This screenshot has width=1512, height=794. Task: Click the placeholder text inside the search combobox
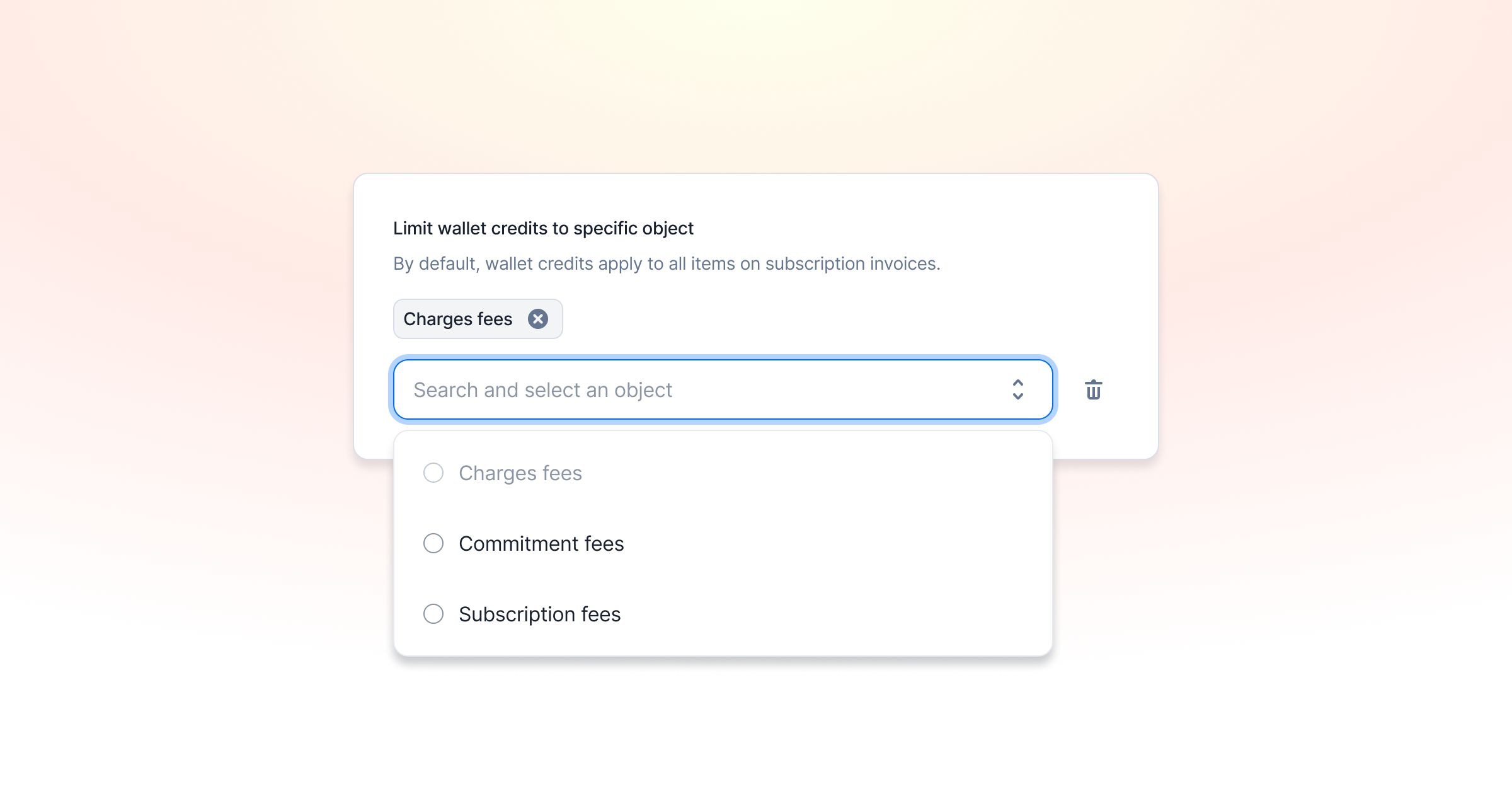(x=543, y=390)
